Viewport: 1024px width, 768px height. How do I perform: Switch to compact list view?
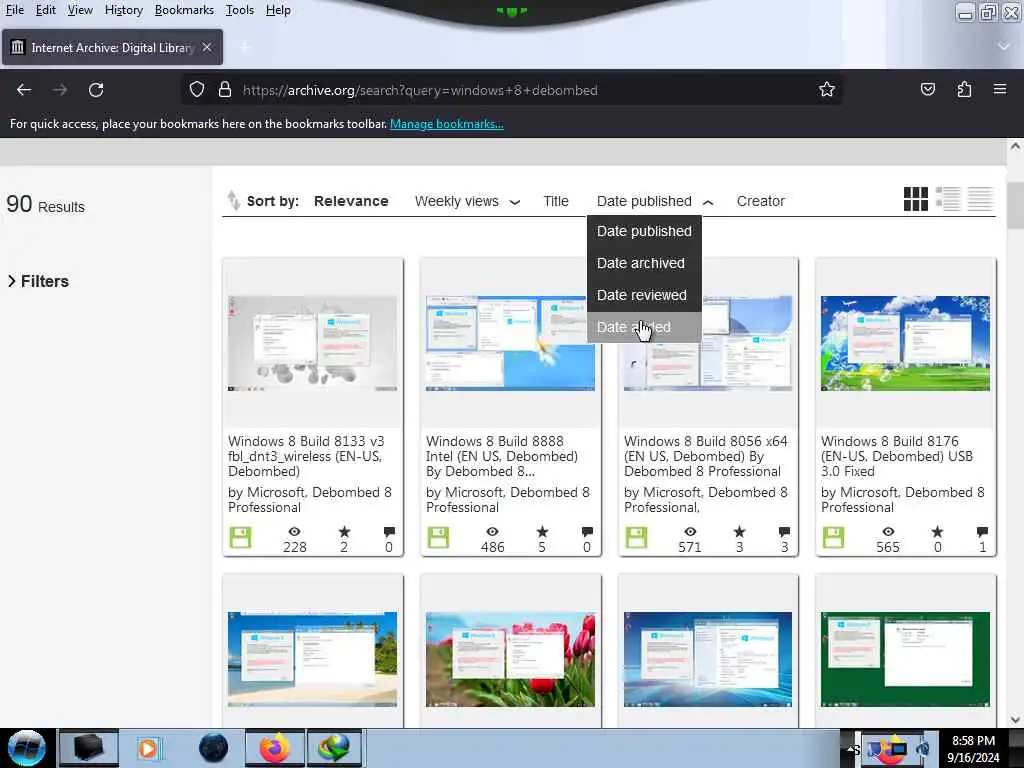tap(980, 199)
